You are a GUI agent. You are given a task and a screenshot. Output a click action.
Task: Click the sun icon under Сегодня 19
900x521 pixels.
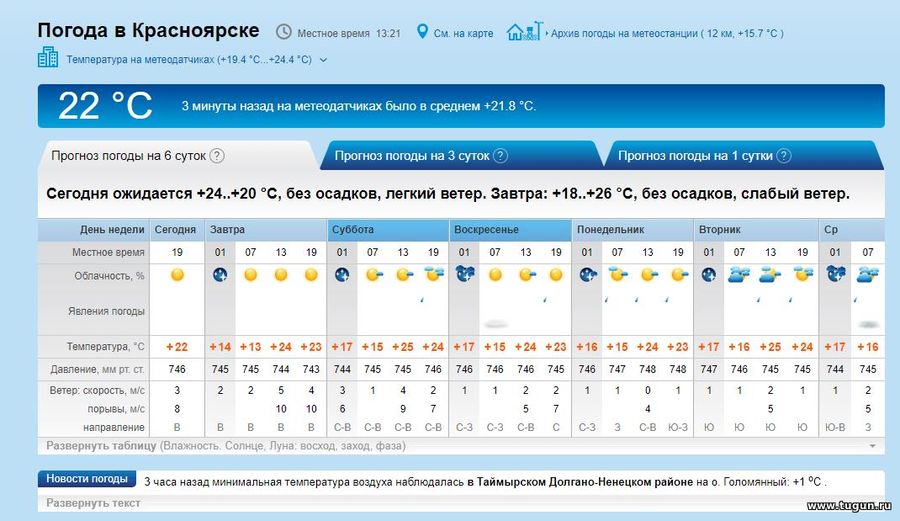tap(177, 275)
